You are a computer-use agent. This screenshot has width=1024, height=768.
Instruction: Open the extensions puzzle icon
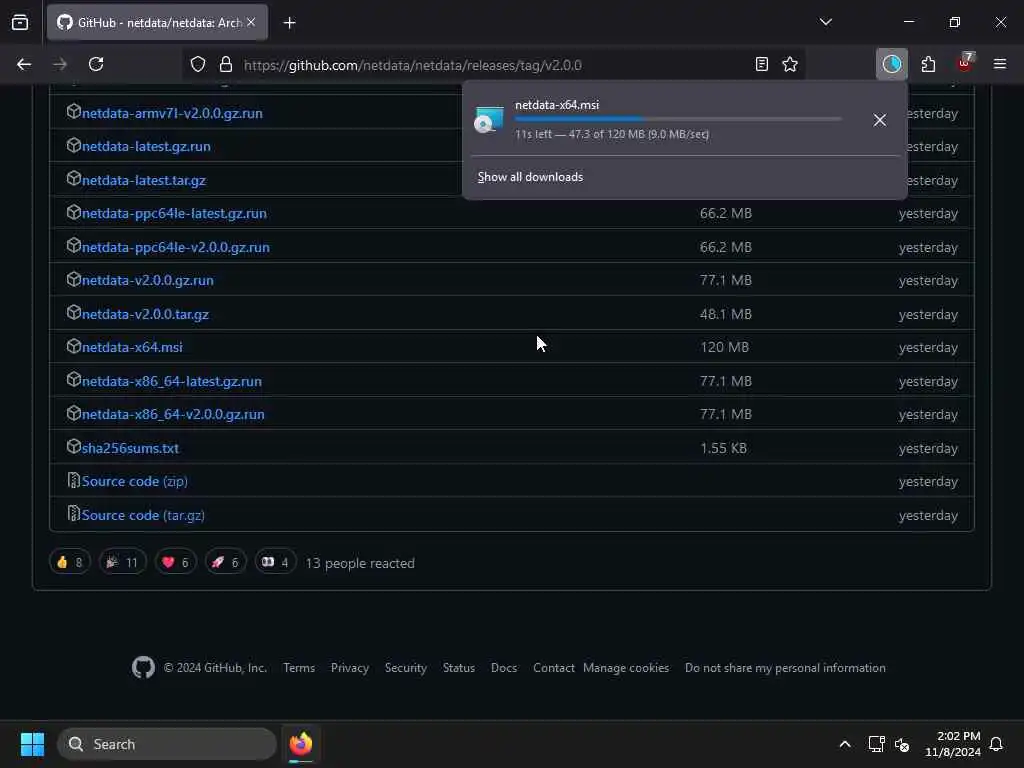(x=928, y=64)
